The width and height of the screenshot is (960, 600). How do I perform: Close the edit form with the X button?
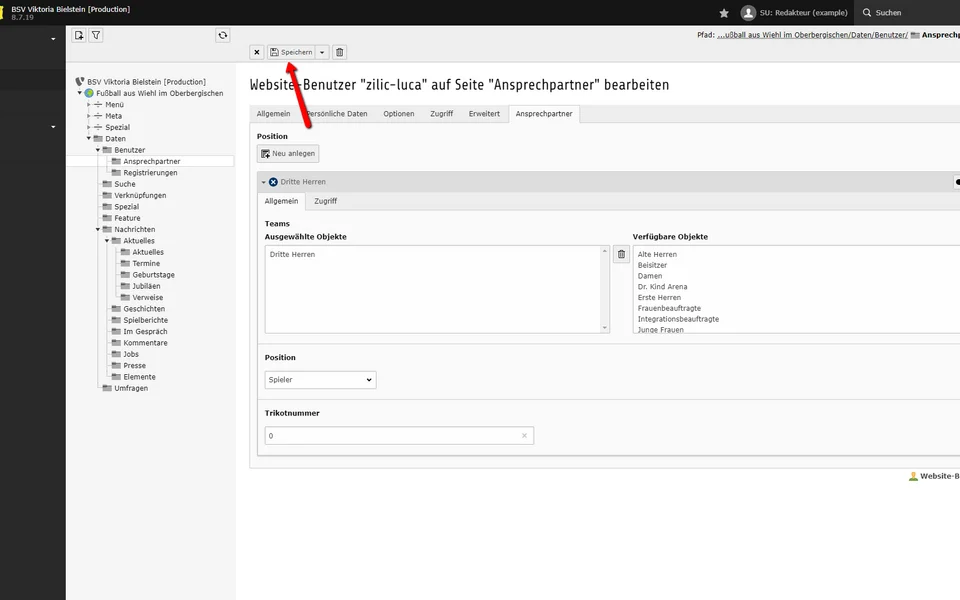(257, 52)
